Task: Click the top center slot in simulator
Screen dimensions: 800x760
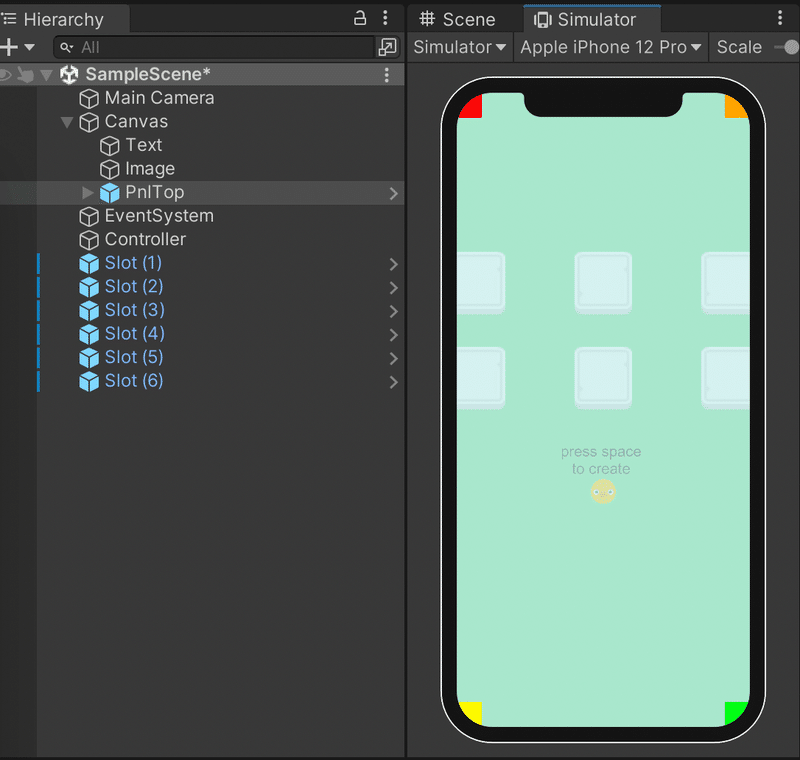Action: (603, 283)
